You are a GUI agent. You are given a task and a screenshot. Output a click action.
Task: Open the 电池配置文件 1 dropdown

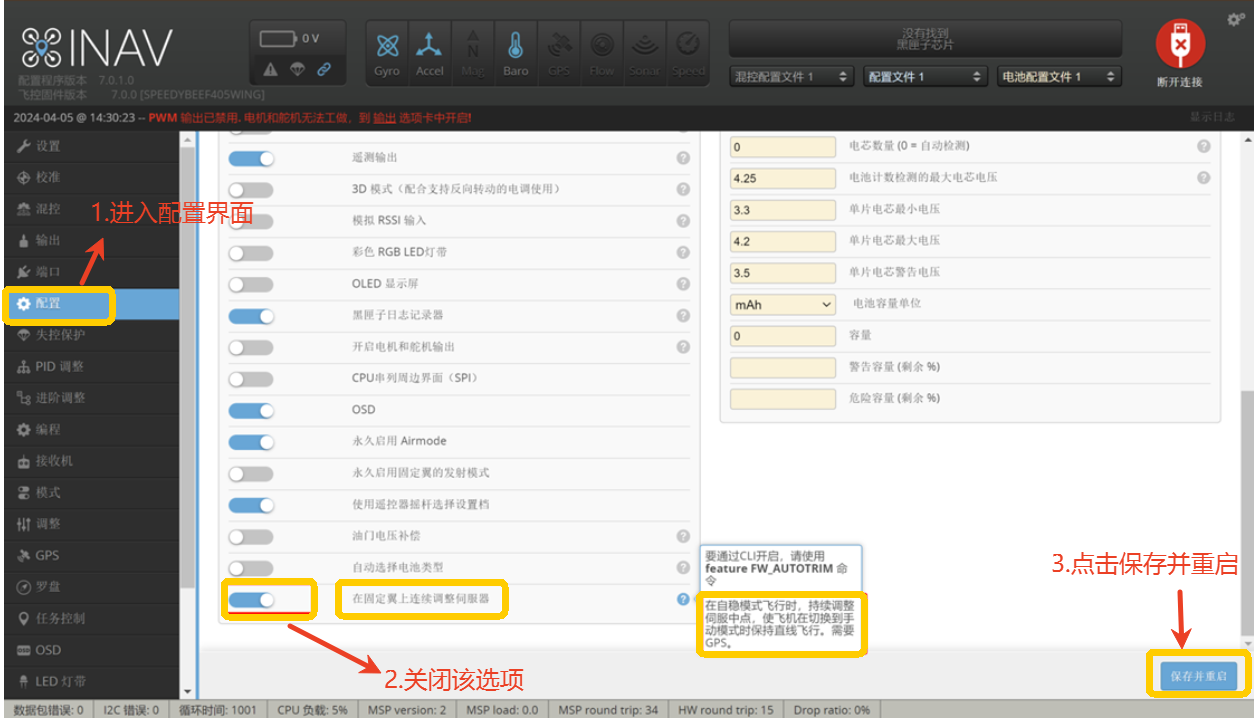1059,76
